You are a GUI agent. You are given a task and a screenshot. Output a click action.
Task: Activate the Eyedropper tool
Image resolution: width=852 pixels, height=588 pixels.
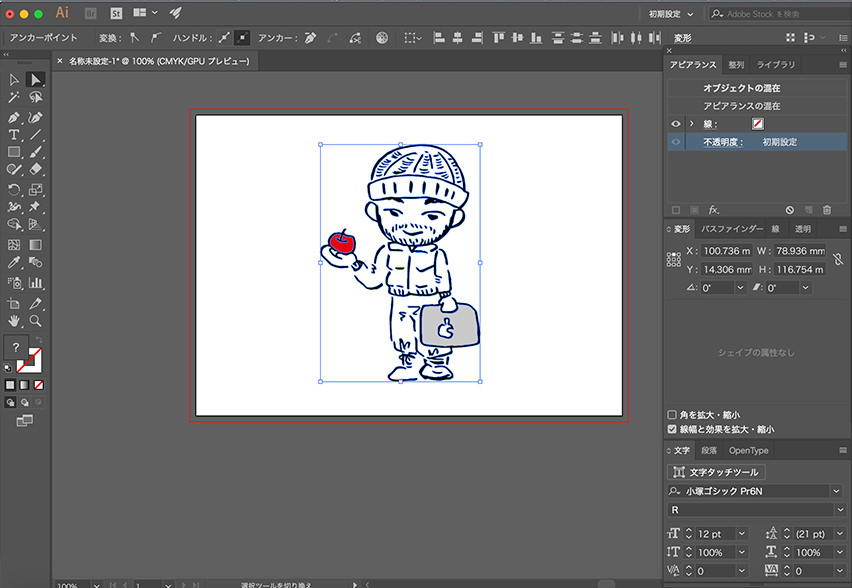point(14,262)
